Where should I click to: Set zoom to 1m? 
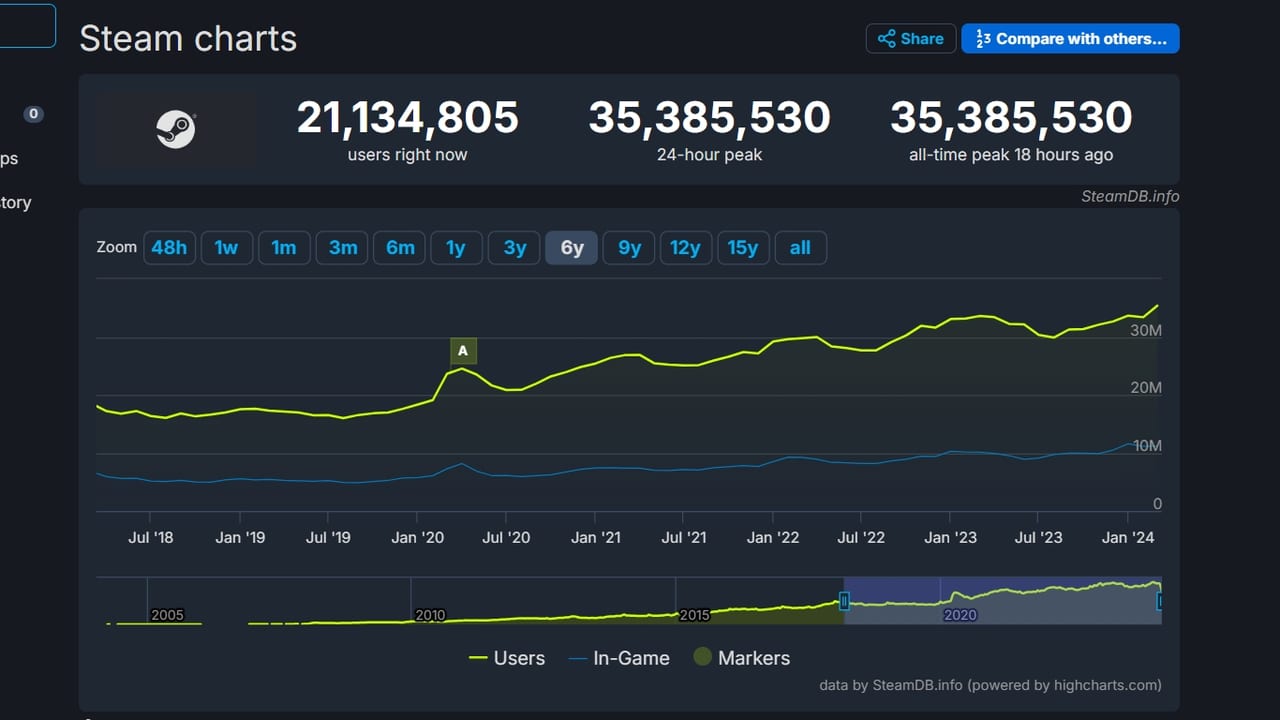(284, 248)
